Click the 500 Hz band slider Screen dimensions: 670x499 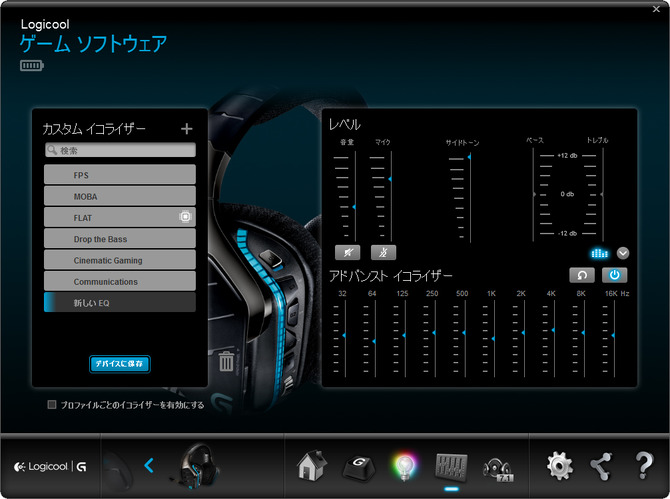(x=464, y=332)
